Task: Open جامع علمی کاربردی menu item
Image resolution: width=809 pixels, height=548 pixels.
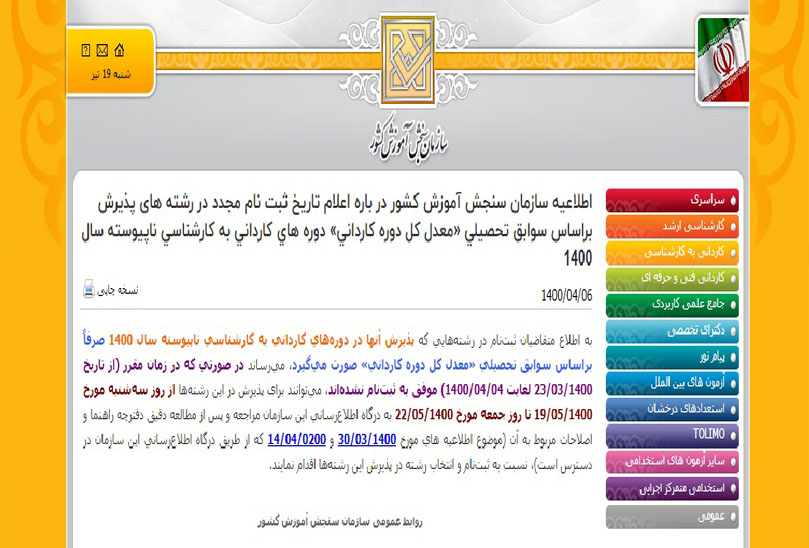Action: [672, 305]
